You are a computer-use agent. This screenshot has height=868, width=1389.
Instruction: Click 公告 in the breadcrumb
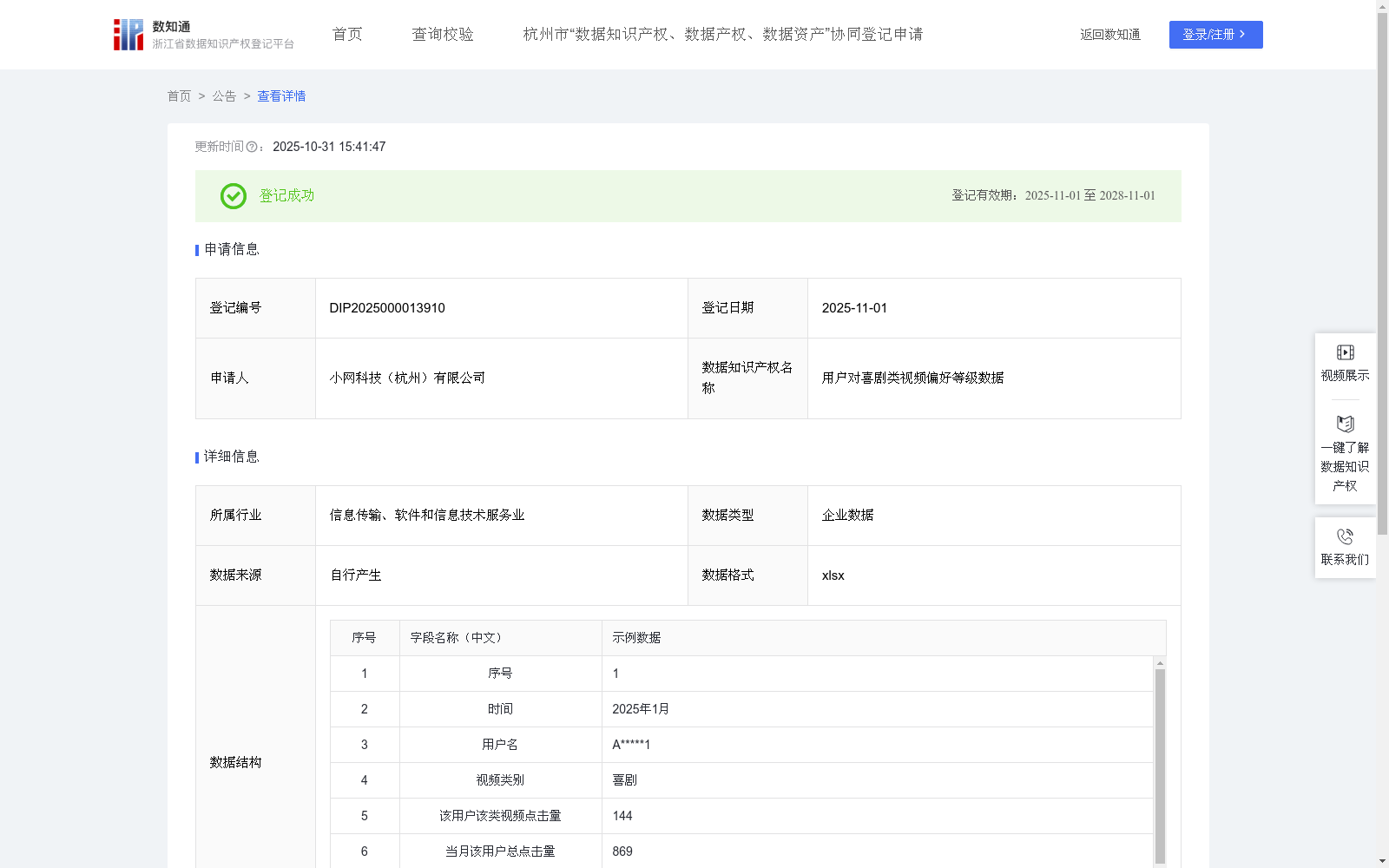point(224,96)
